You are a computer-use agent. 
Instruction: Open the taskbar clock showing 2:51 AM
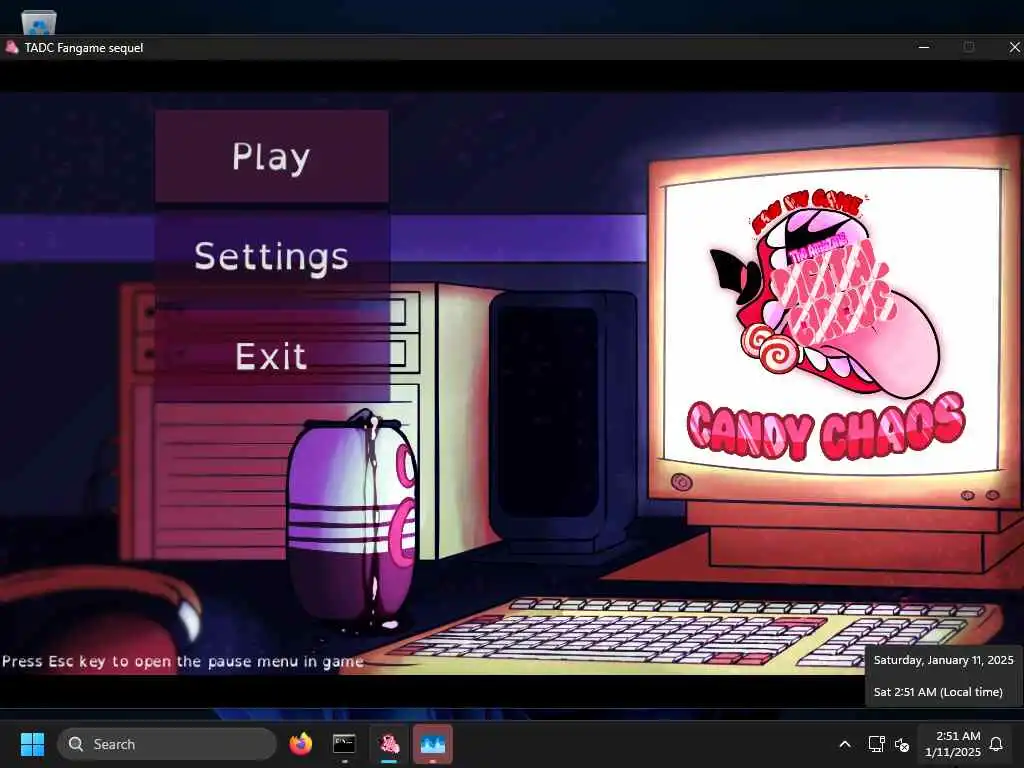(952, 744)
